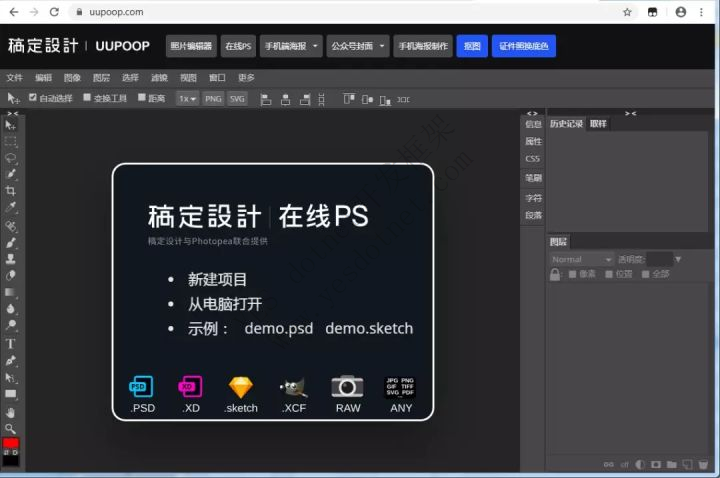The width and height of the screenshot is (720, 478).
Task: Open the Normal blend mode dropdown
Action: [582, 259]
